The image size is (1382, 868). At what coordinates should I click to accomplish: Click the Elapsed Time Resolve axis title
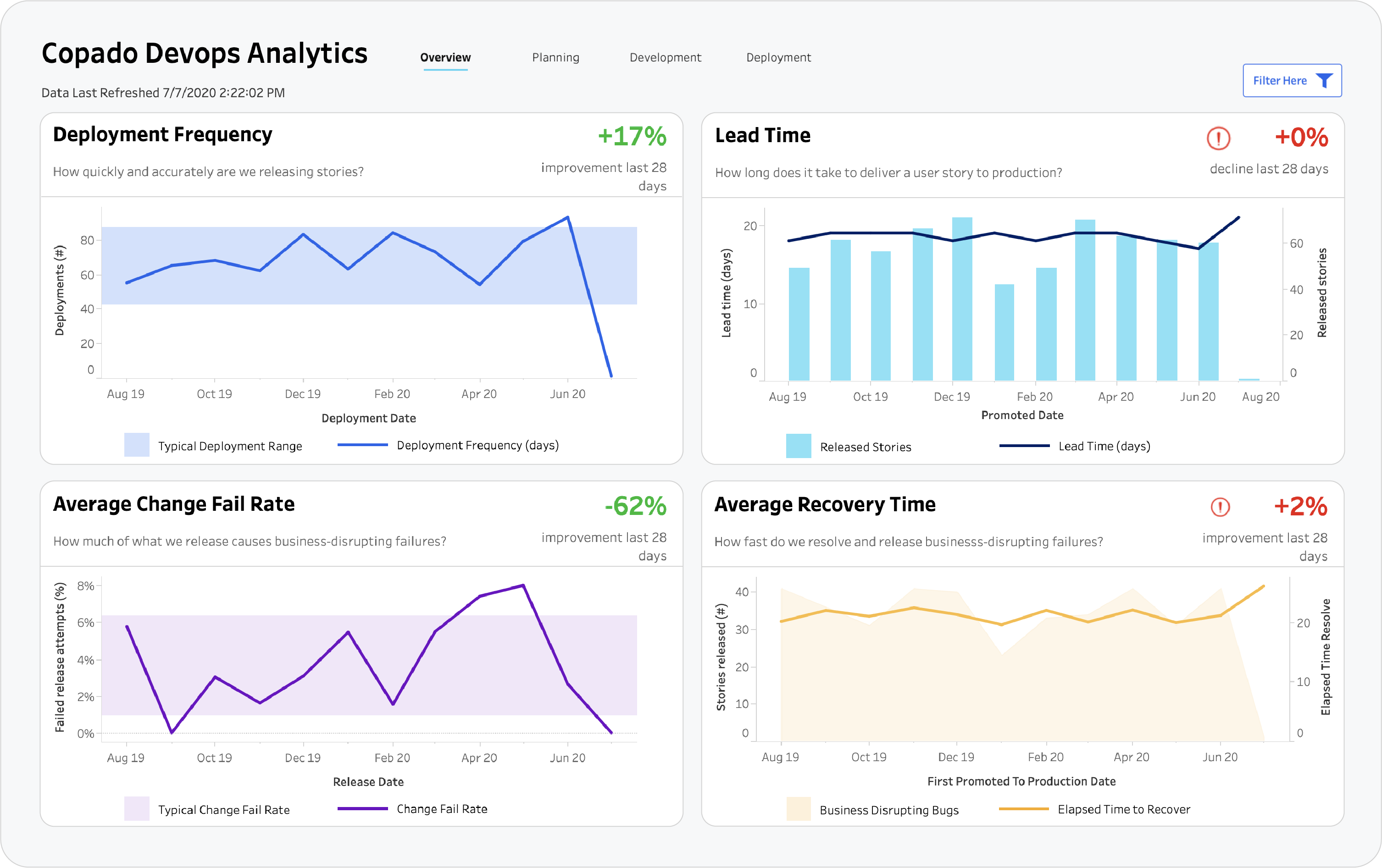(1325, 657)
